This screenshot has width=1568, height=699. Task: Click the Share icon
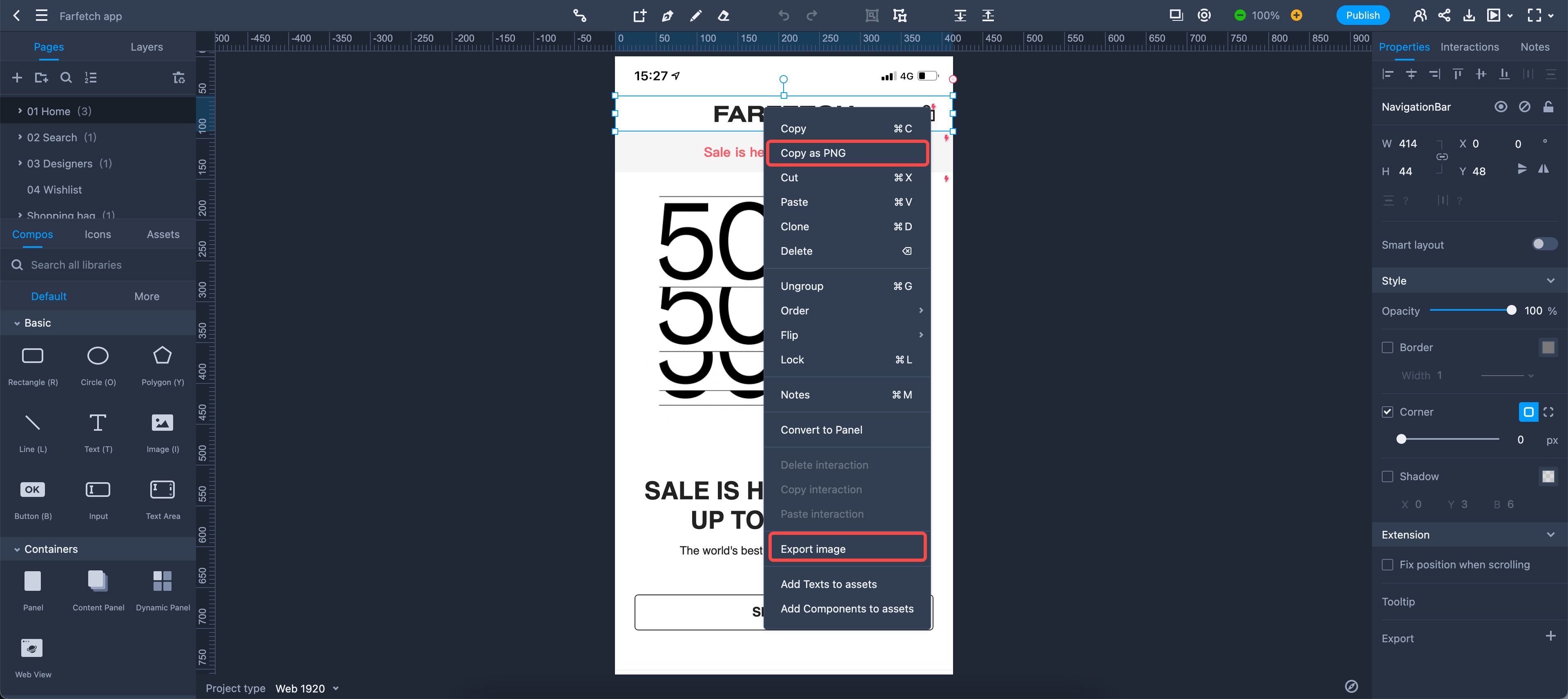click(1444, 15)
